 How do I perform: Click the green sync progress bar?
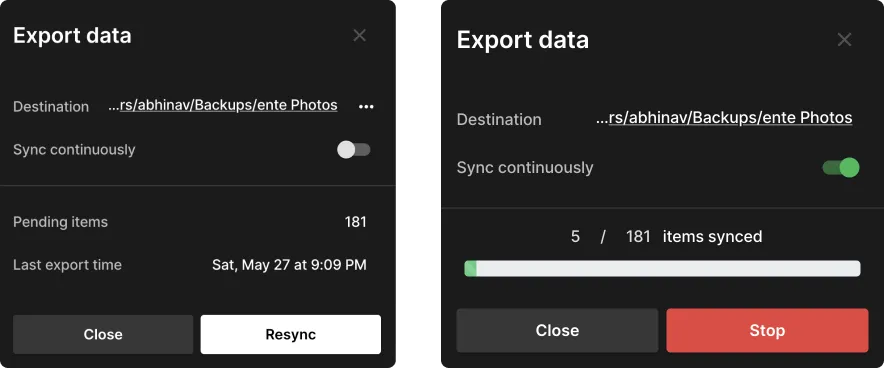662,268
